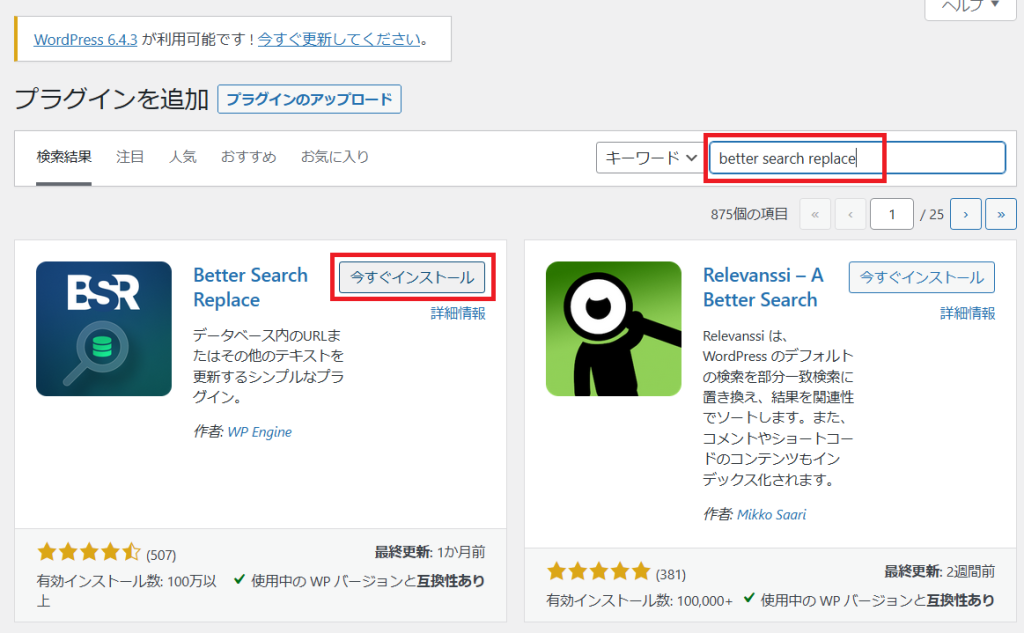The image size is (1024, 633).
Task: Click プラグインのアップロード button
Action: click(x=310, y=99)
